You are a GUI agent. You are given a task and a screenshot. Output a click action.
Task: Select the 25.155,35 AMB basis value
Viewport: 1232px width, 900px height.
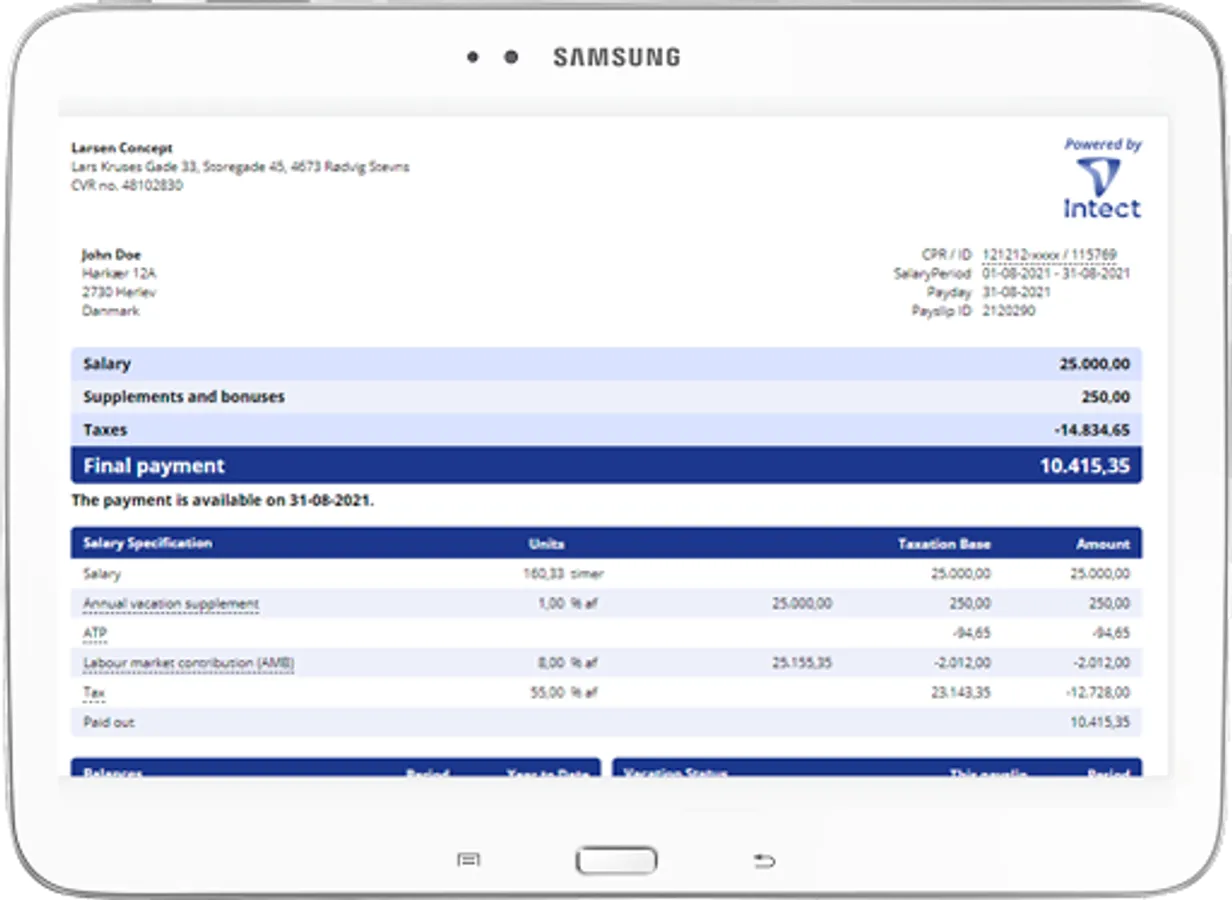pos(801,663)
